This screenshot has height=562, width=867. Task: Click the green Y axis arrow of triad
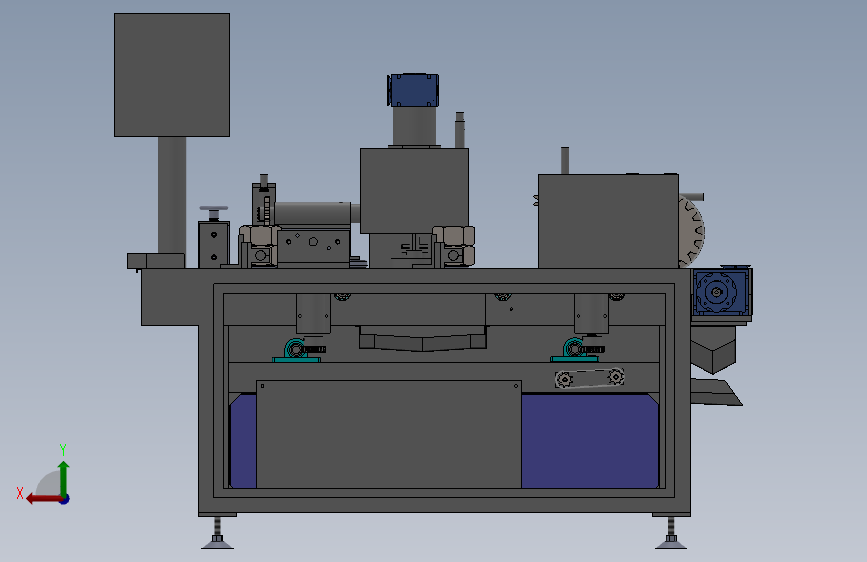point(64,479)
